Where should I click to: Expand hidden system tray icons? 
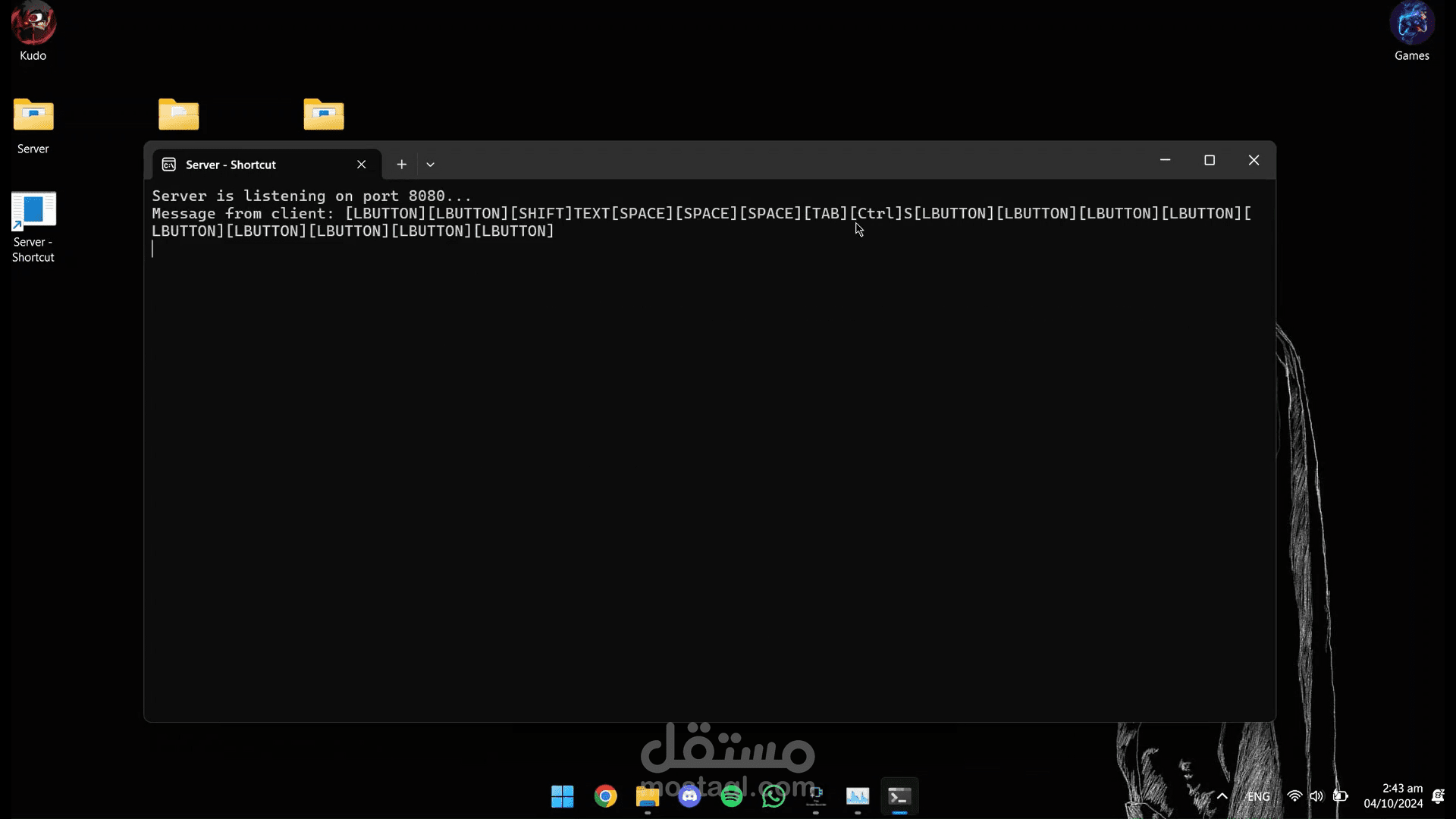(x=1222, y=796)
